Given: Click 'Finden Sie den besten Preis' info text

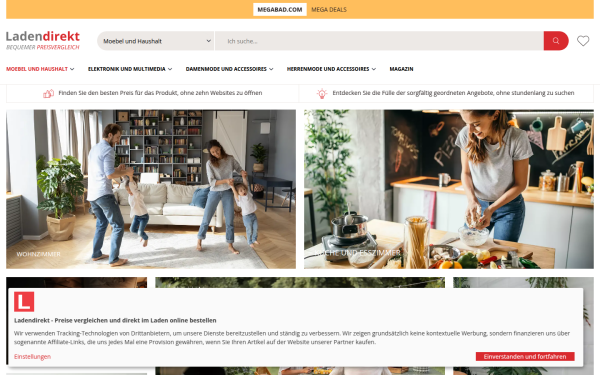Looking at the screenshot, I should tap(160, 93).
